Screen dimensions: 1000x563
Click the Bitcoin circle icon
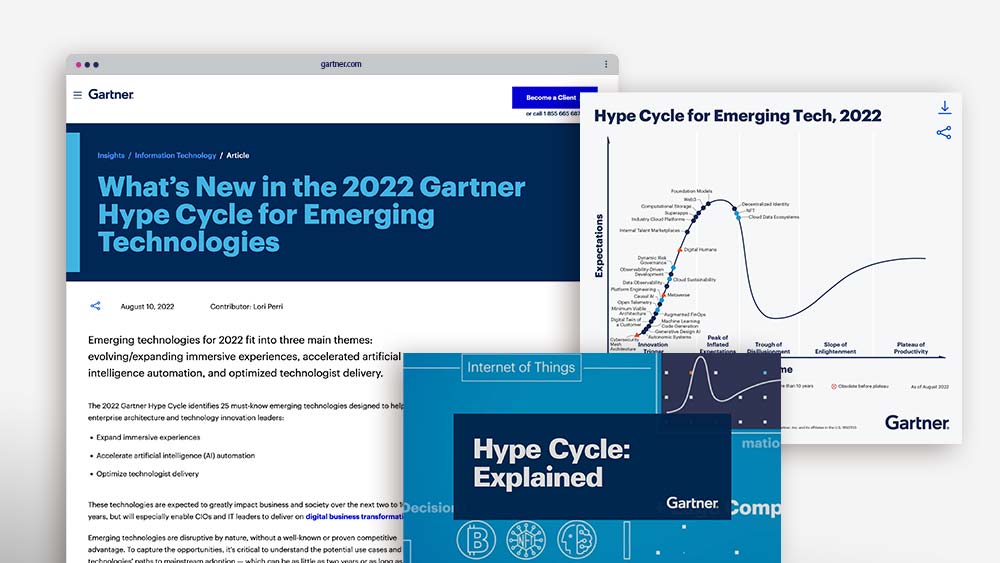476,539
